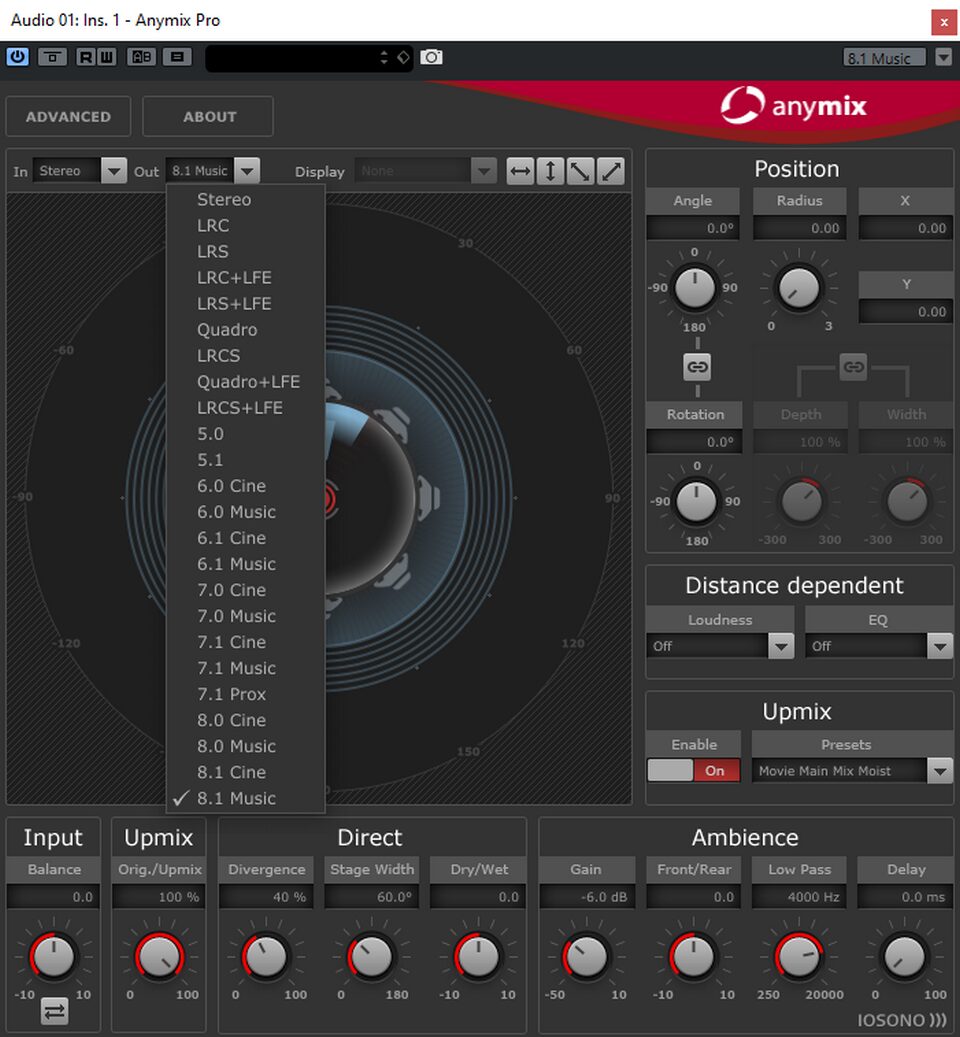The image size is (960, 1037).
Task: Click the Angle knob
Action: click(x=694, y=288)
